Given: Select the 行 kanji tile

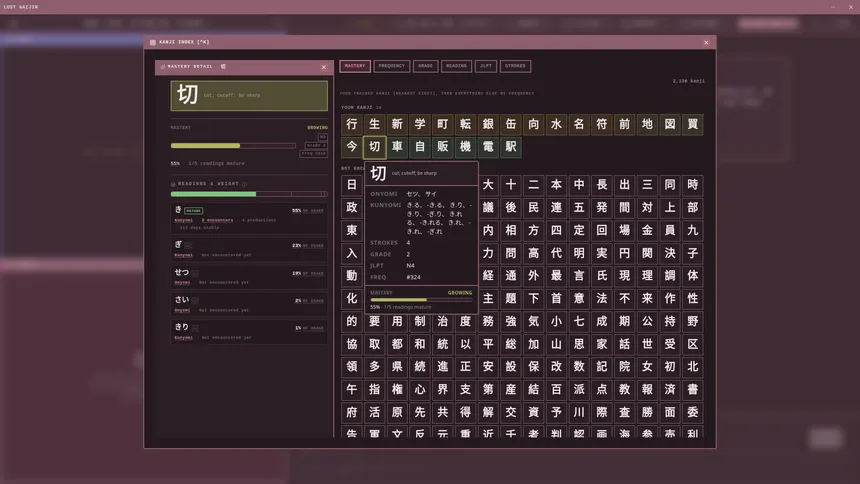Looking at the screenshot, I should (352, 124).
